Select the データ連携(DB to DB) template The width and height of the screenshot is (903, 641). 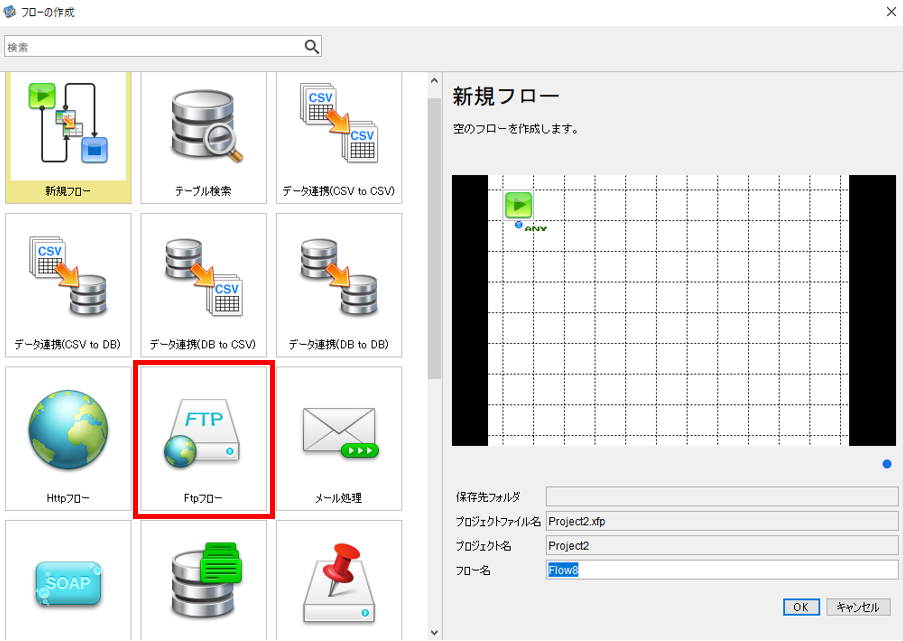point(339,285)
